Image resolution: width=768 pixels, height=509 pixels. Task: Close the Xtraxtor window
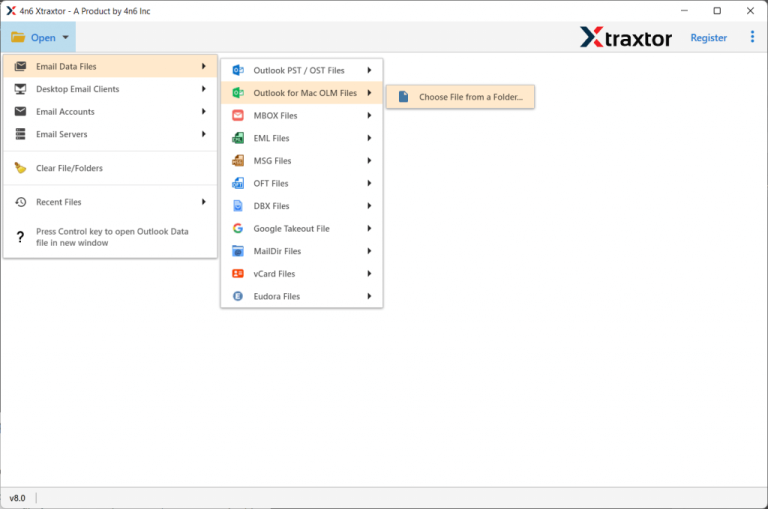click(x=750, y=10)
